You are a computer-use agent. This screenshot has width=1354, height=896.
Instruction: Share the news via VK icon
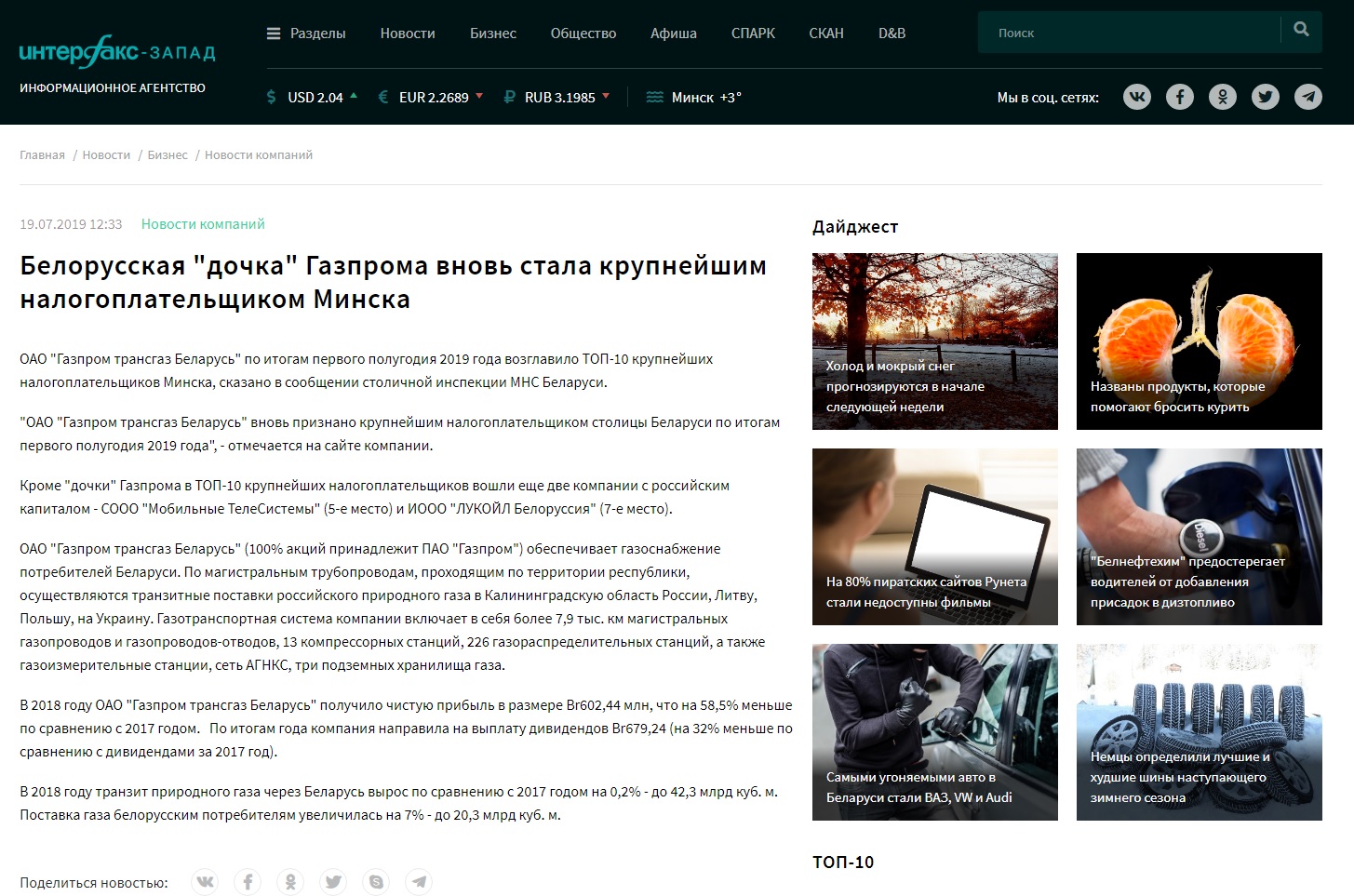click(x=205, y=881)
